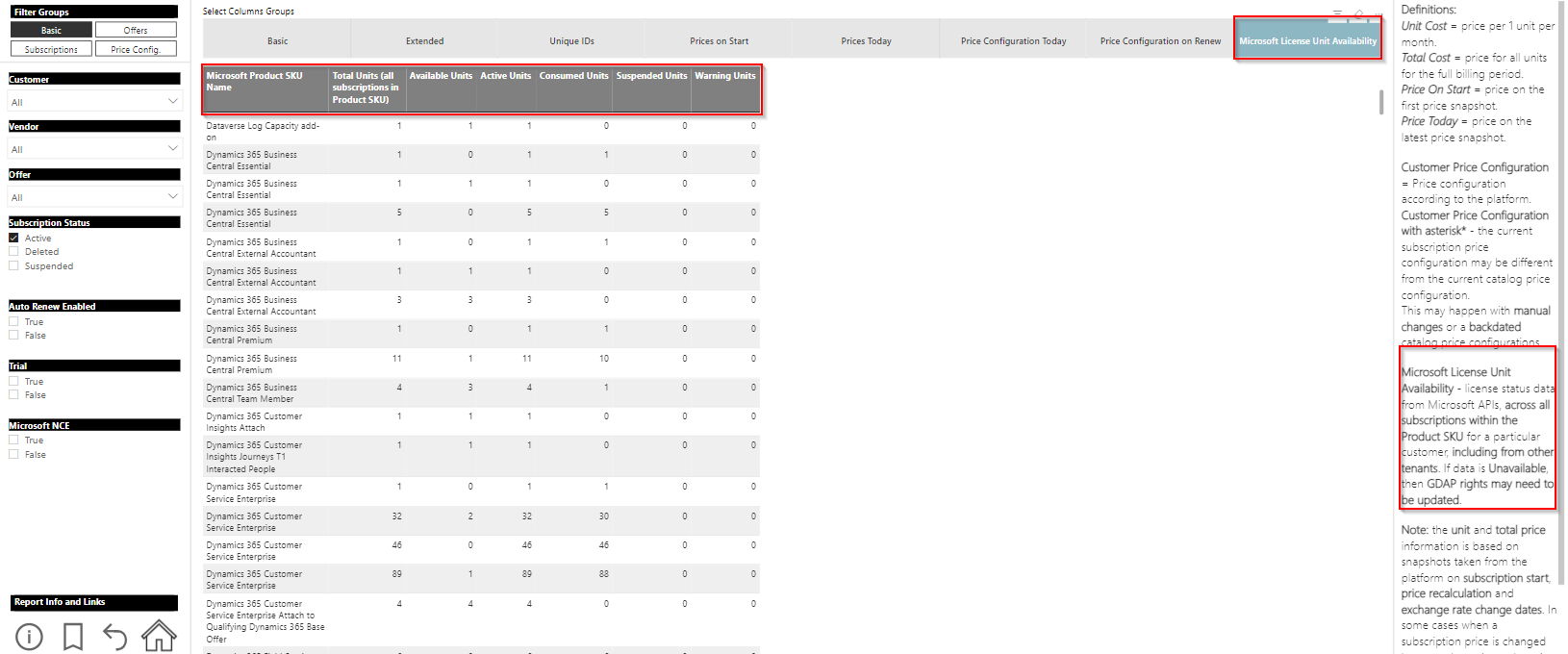Select Microsoft License Unit Availability tab
This screenshot has height=654, width=1568.
point(1307,40)
